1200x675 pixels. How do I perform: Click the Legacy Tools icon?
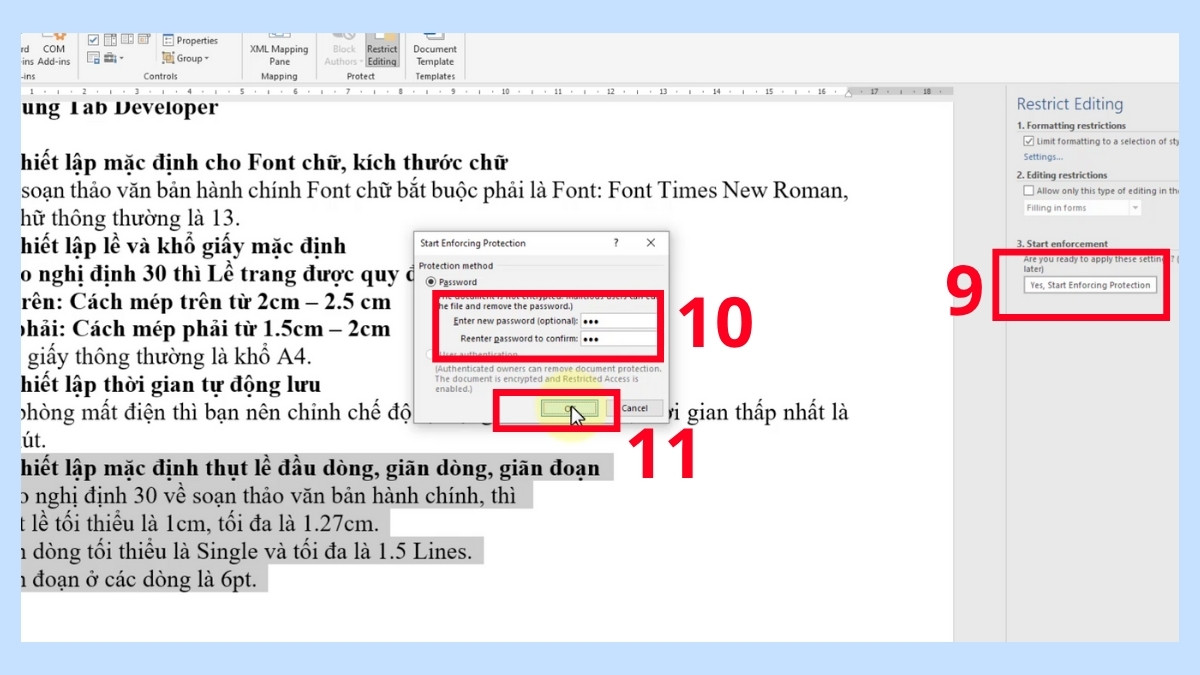coord(110,58)
